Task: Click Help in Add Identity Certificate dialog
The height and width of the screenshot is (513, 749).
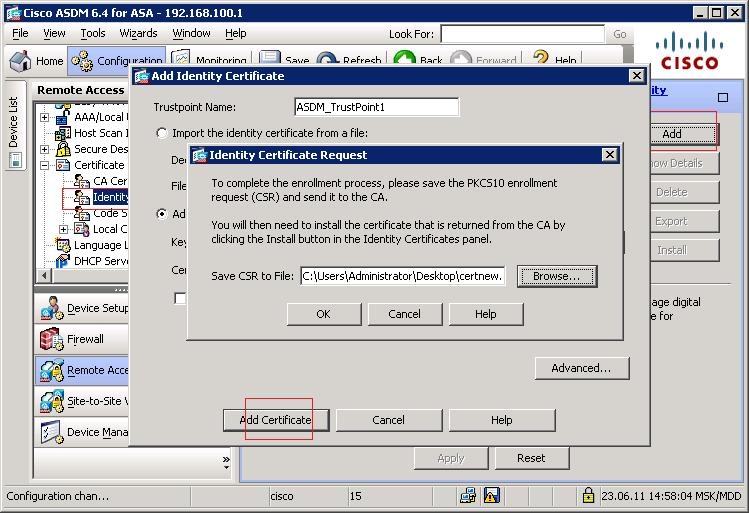Action: click(x=502, y=420)
